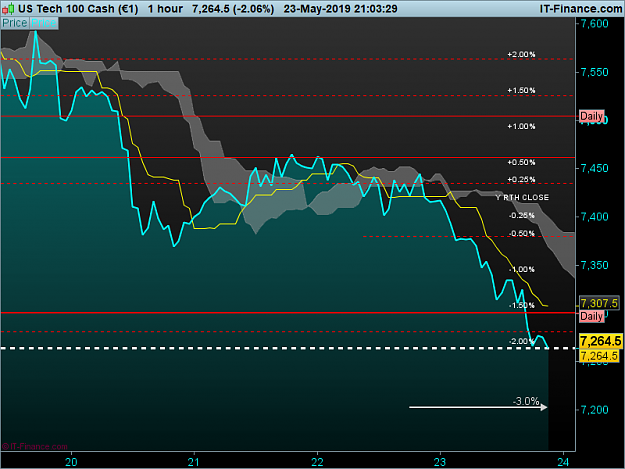Screen dimensions: 625x469
Task: Click the '-2.00%' level label
Action: click(521, 341)
